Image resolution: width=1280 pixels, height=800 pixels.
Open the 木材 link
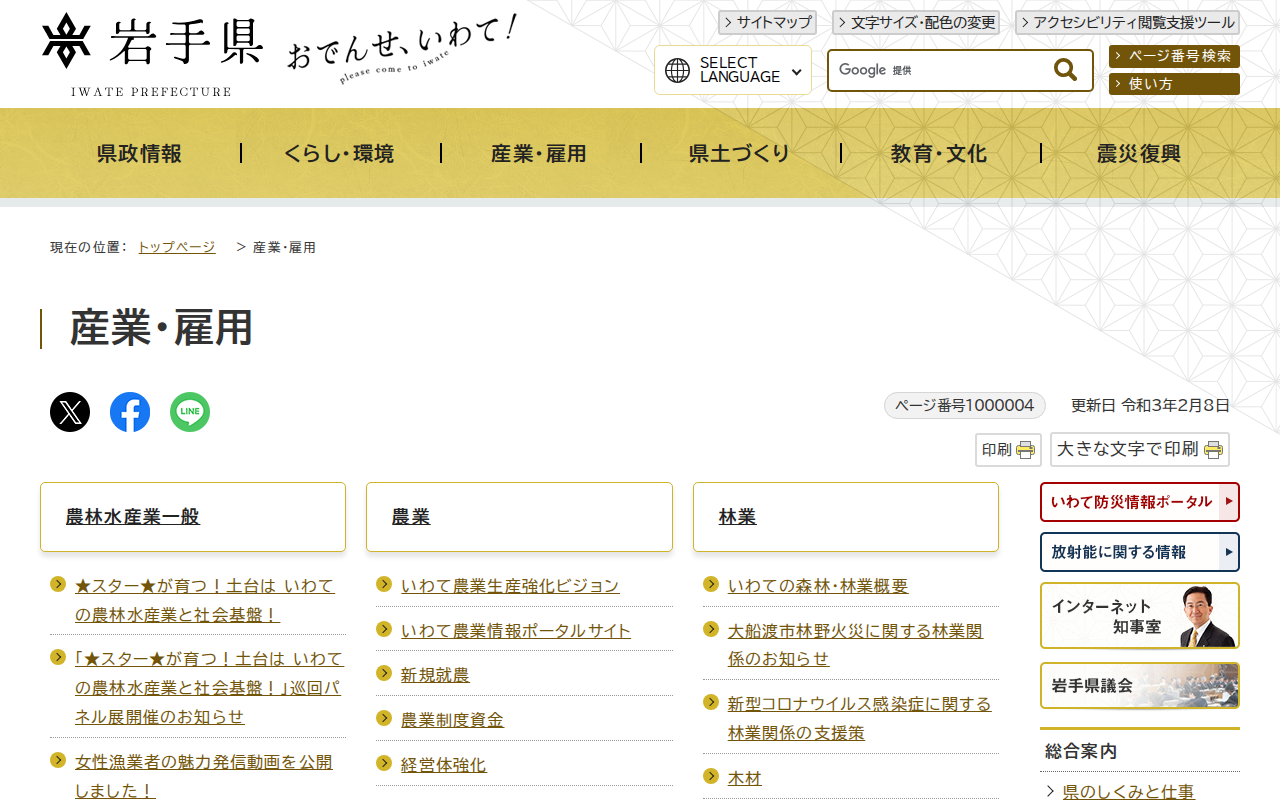click(745, 778)
